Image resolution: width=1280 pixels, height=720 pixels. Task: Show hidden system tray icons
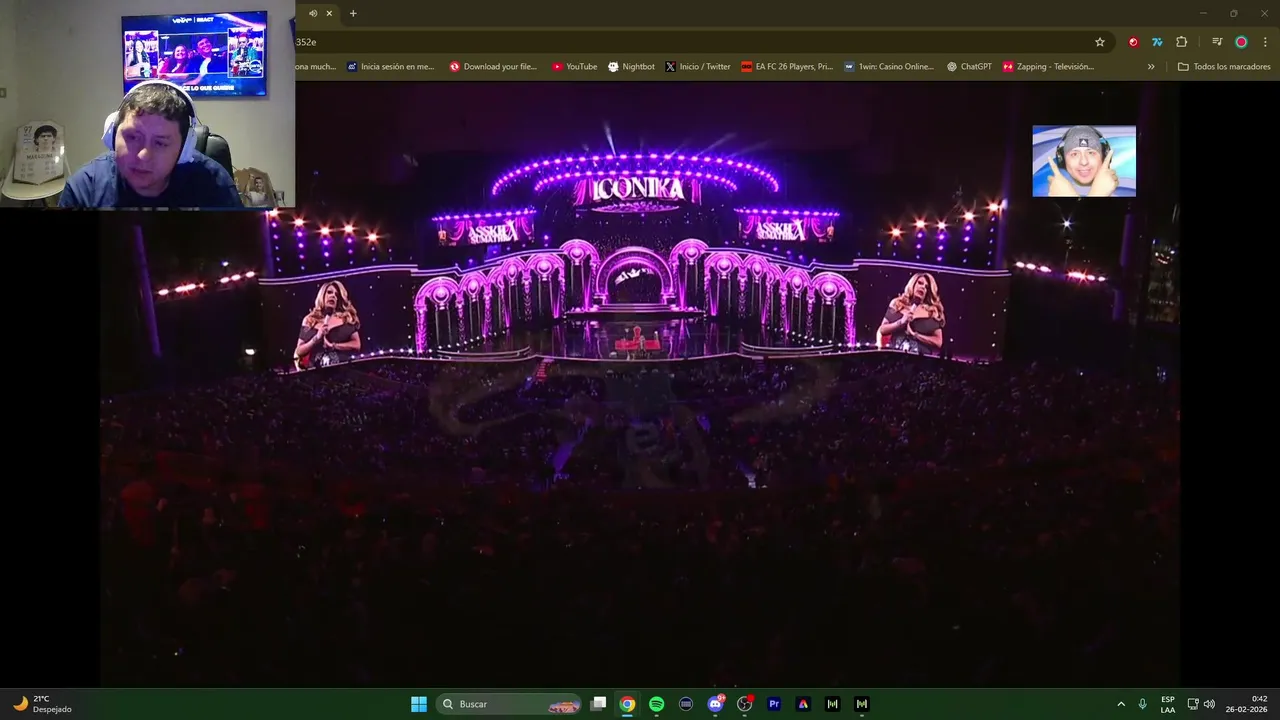tap(1121, 704)
